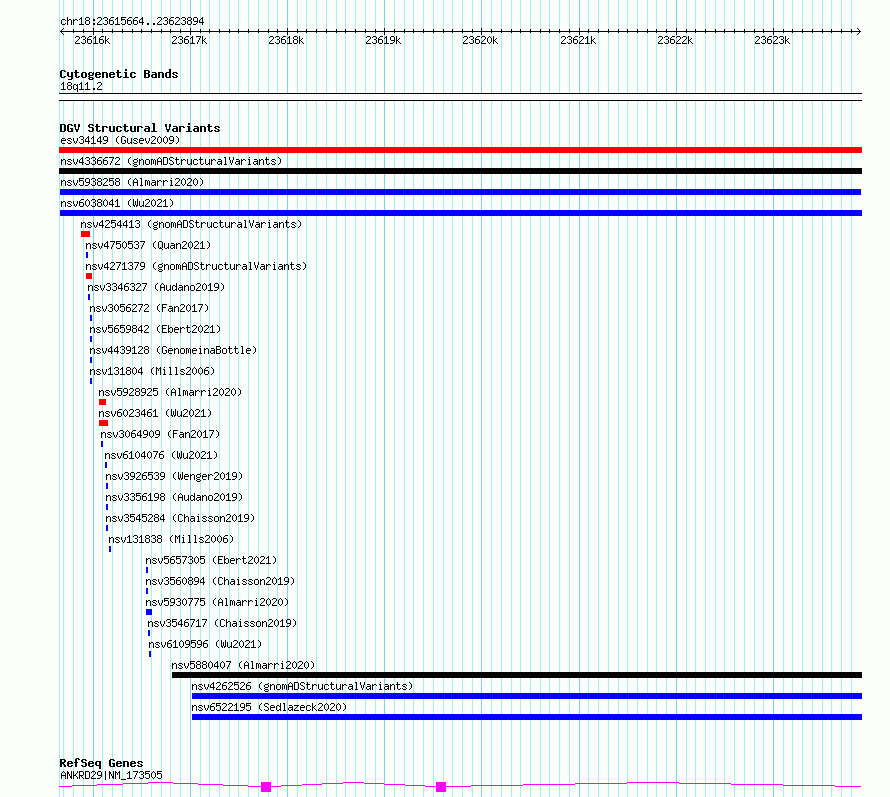Image resolution: width=890 pixels, height=797 pixels.
Task: Open nsv6109596 (Wu2021) label
Action: (x=205, y=644)
